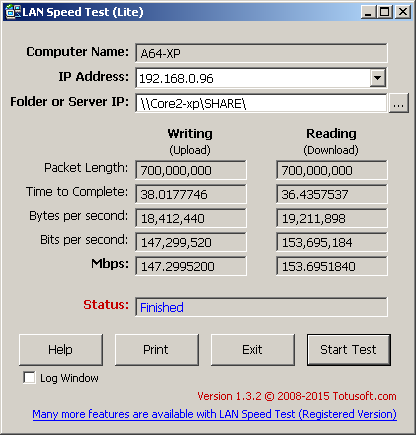Click Writing Mbps value 147.2995200
Viewport: 416px width, 435px height.
pos(191,266)
